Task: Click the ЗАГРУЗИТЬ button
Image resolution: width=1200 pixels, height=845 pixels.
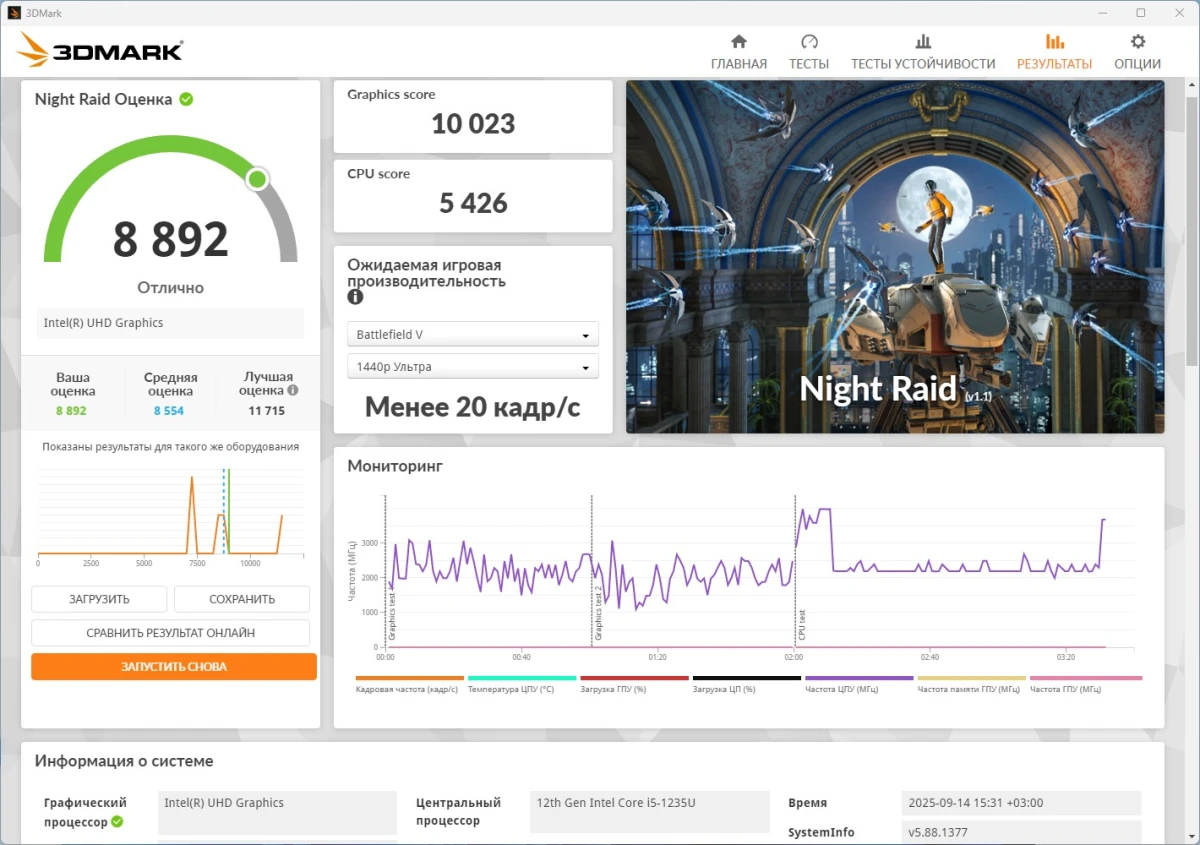Action: tap(99, 599)
